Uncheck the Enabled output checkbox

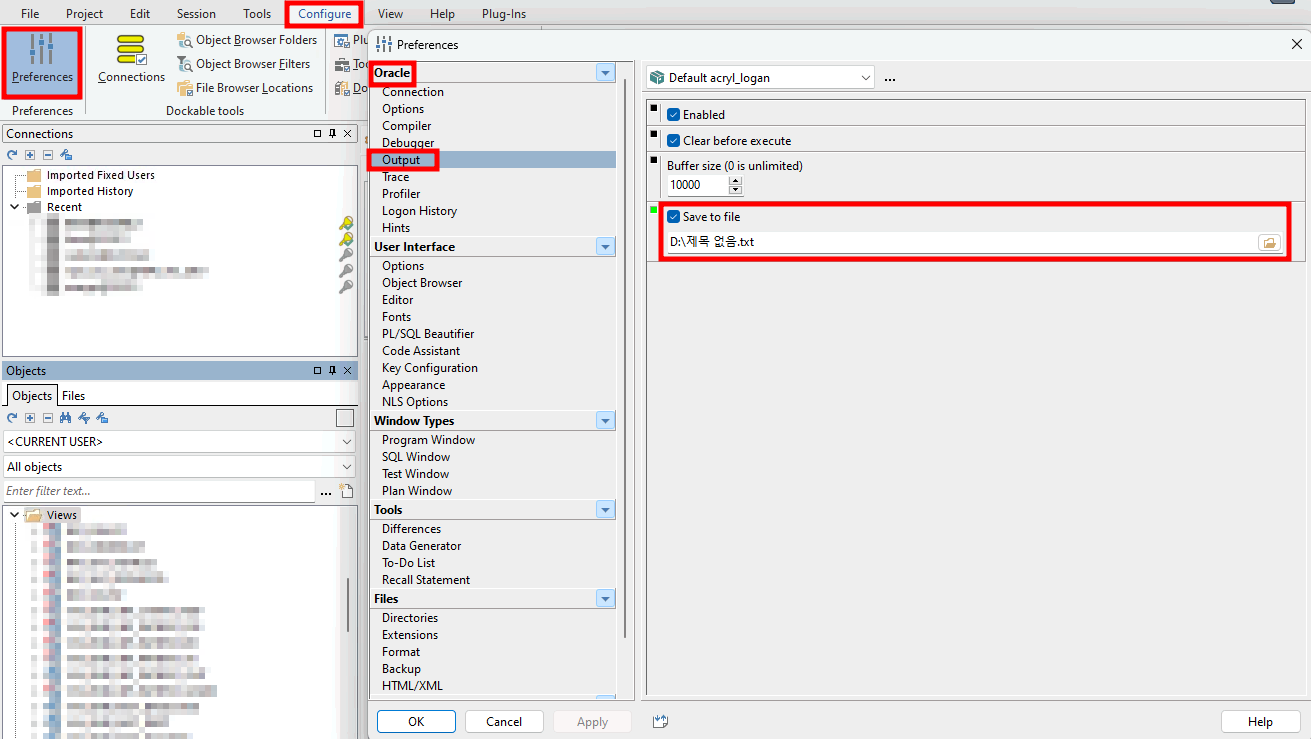(x=673, y=115)
